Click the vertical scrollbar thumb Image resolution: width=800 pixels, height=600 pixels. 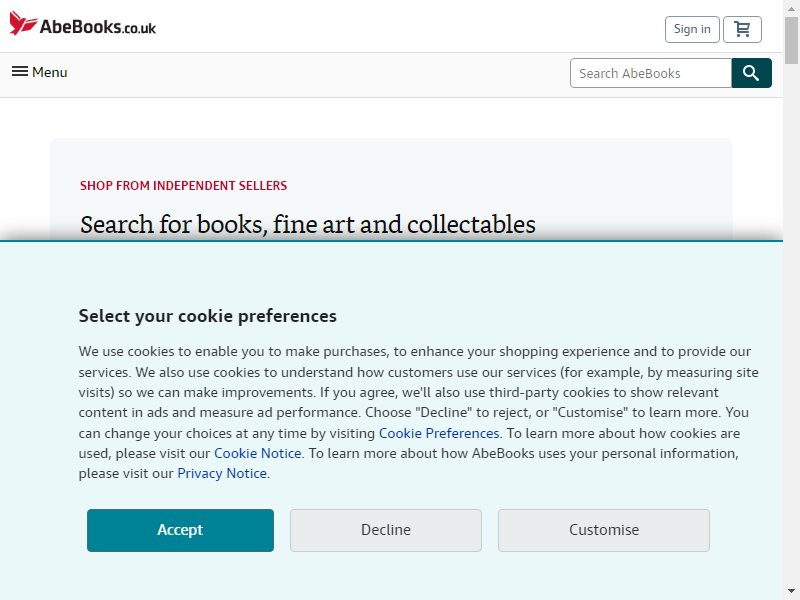792,40
